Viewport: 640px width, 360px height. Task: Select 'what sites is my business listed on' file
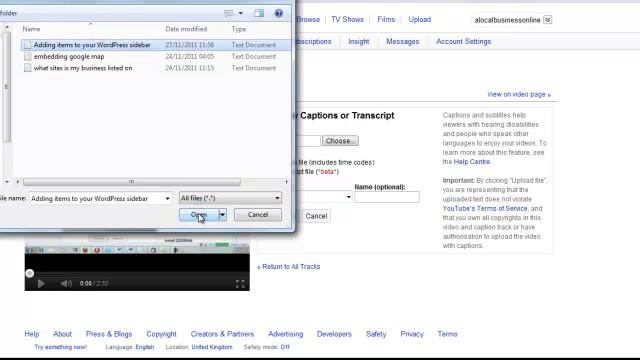point(83,68)
